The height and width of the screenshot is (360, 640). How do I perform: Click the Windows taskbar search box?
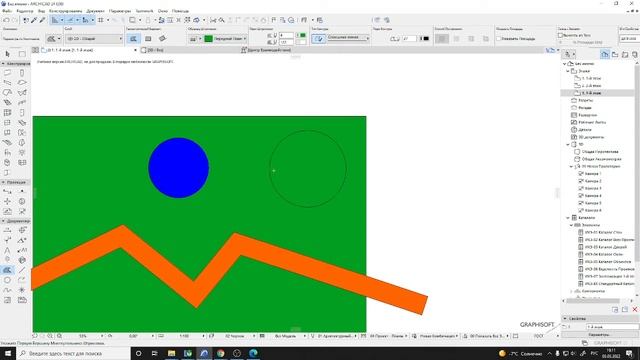[73, 353]
